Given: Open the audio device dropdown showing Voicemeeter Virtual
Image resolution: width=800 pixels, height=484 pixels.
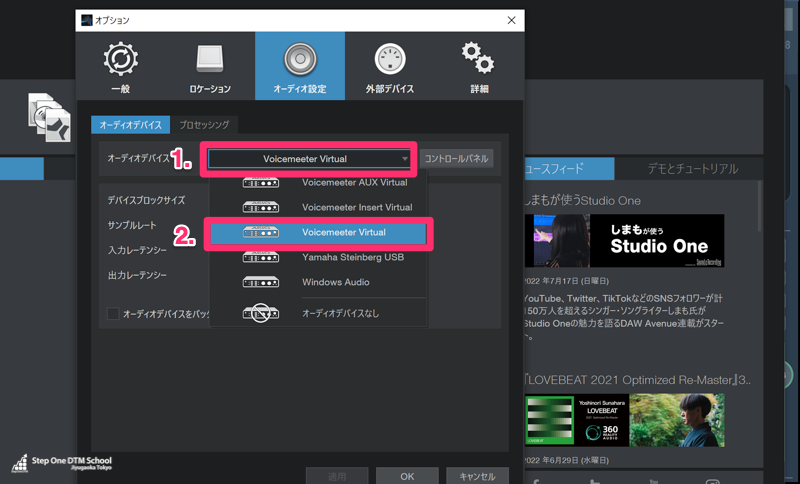Looking at the screenshot, I should pyautogui.click(x=309, y=159).
